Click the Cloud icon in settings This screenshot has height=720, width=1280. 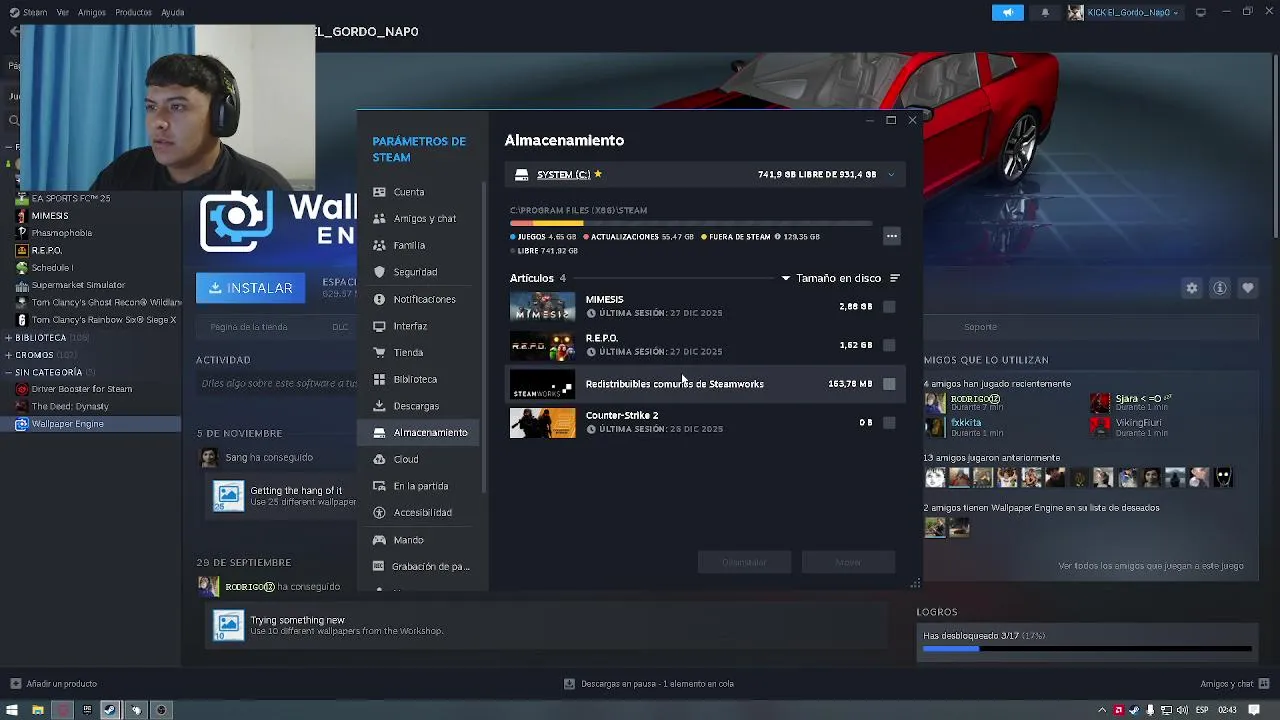(x=379, y=459)
